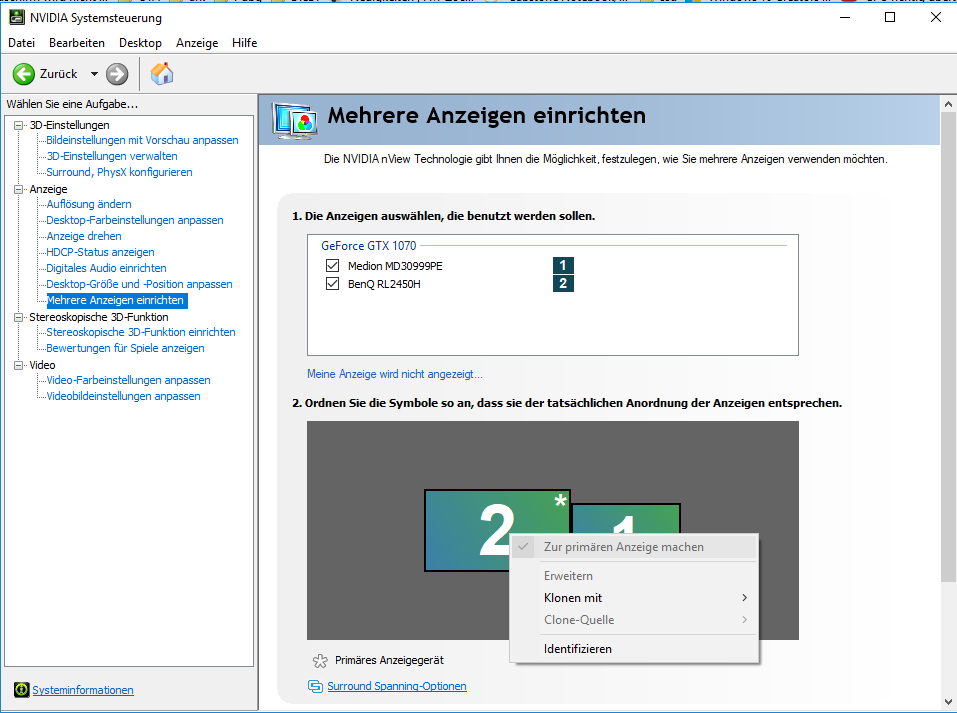Image resolution: width=957 pixels, height=713 pixels.
Task: Click Meine Anzeige wird nicht angezeigt link
Action: click(x=395, y=374)
